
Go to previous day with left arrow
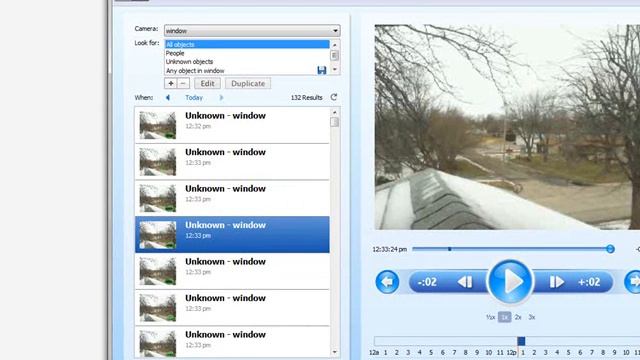coord(168,98)
